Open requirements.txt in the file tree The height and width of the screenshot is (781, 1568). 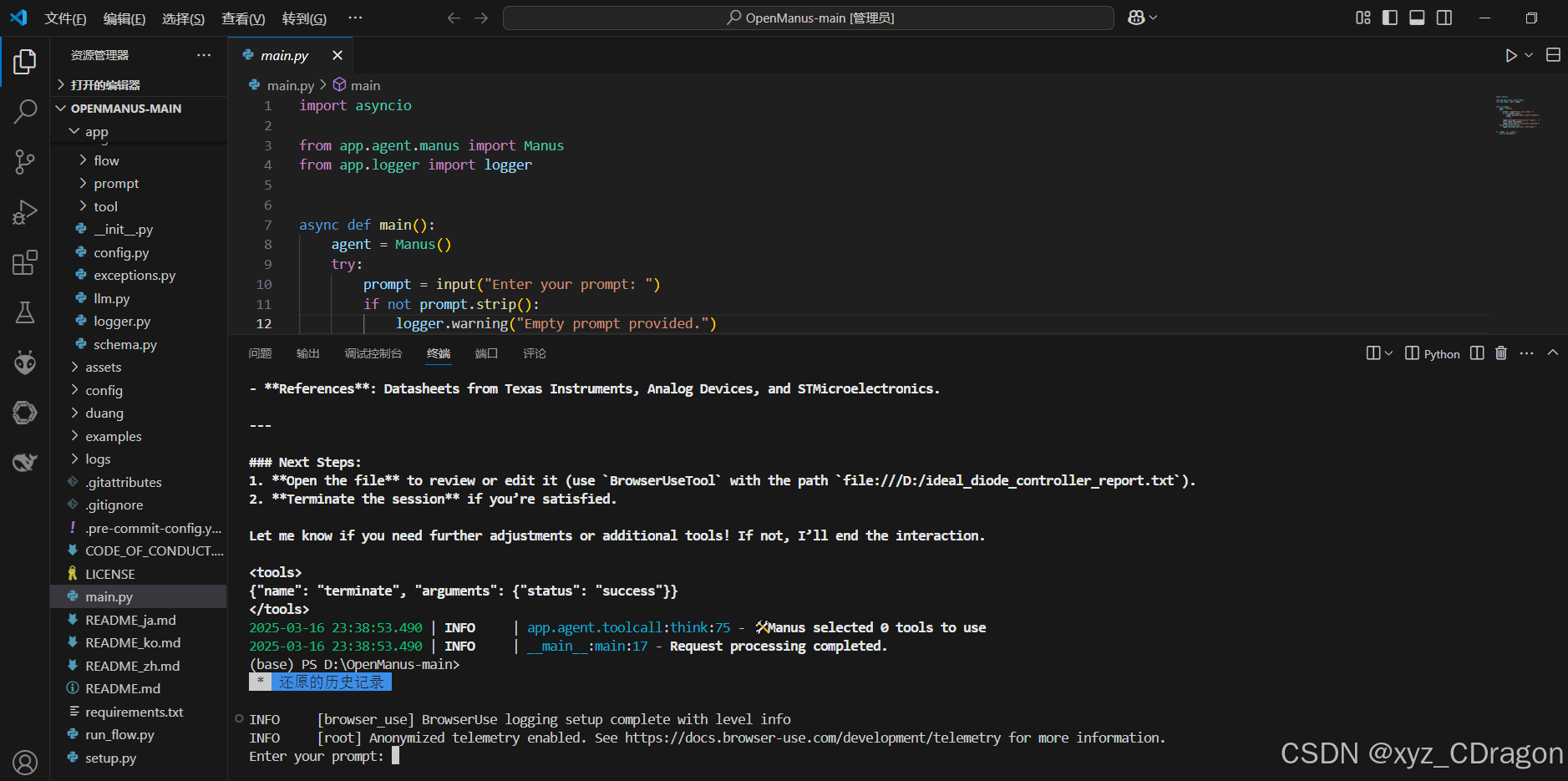coord(134,712)
